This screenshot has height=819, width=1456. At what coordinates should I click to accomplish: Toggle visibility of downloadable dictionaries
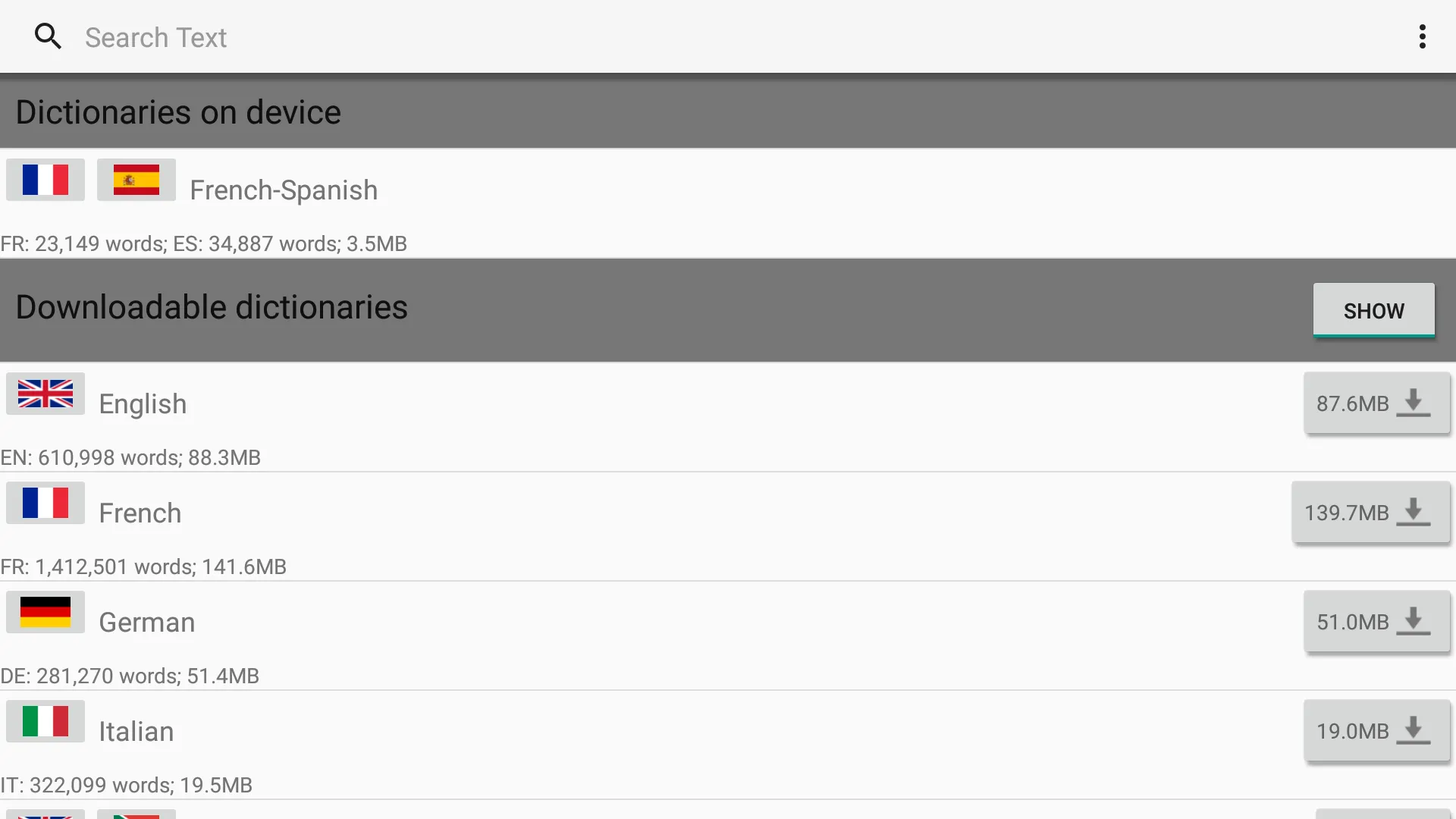coord(1373,310)
